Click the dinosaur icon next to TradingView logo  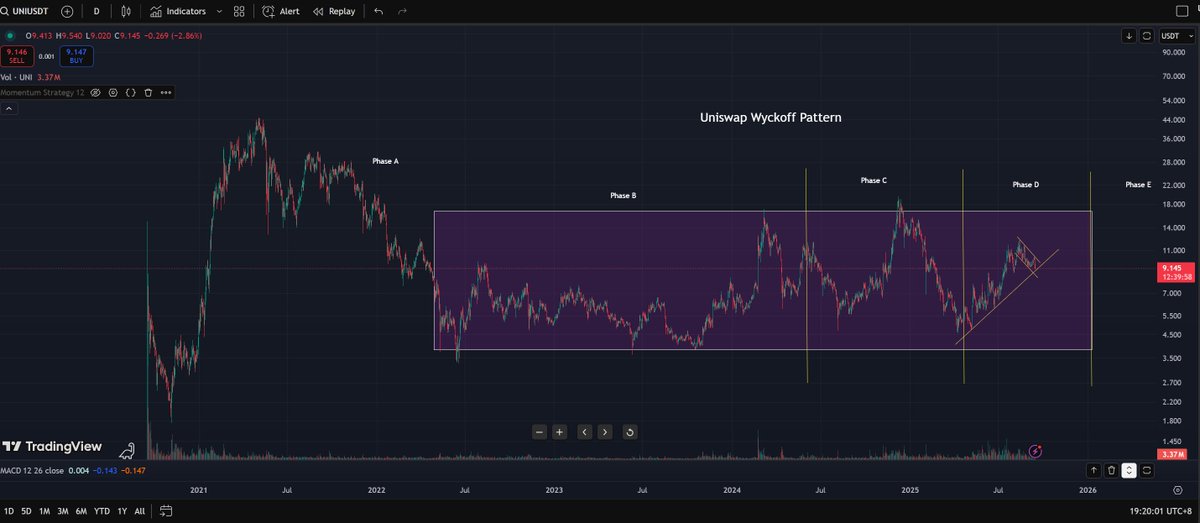(x=126, y=451)
